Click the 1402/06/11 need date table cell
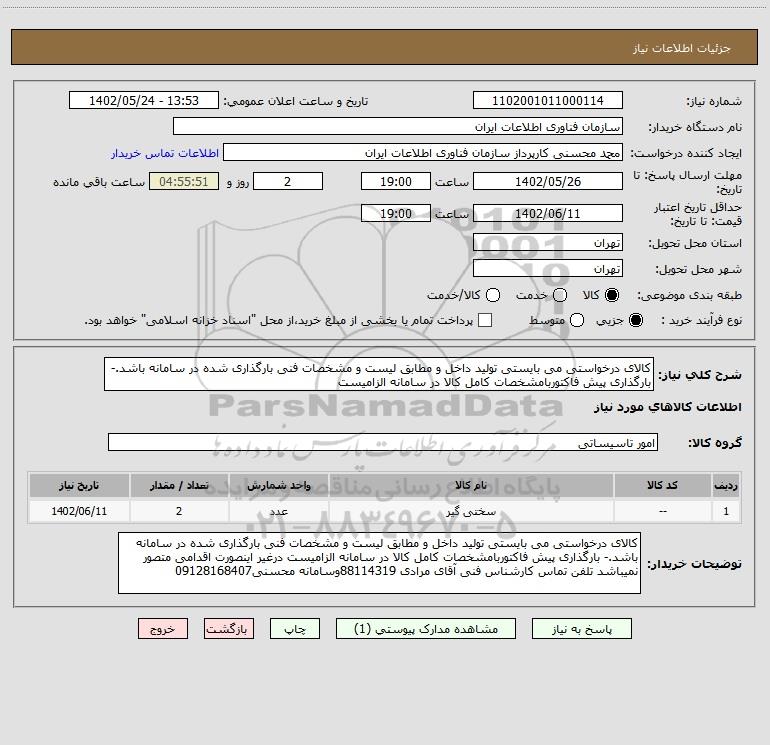Screen dimensions: 770x745 click(x=79, y=511)
